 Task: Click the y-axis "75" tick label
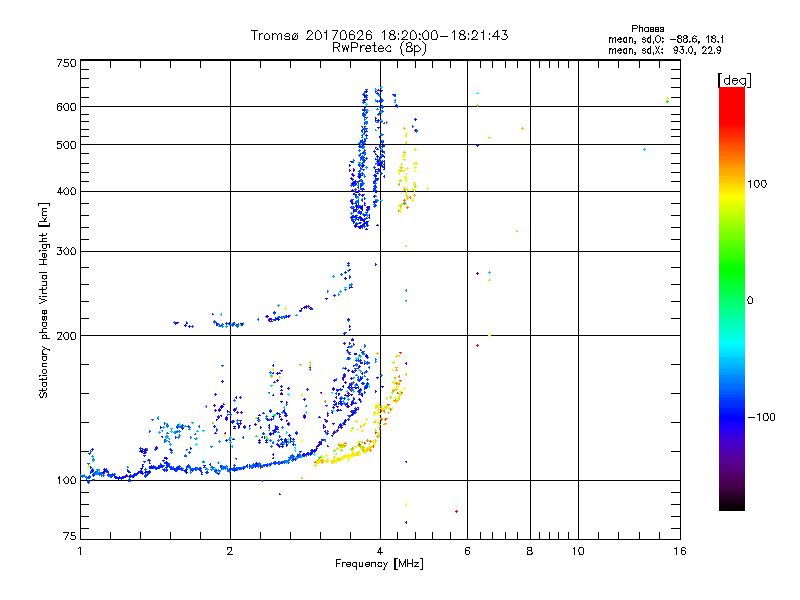click(70, 536)
